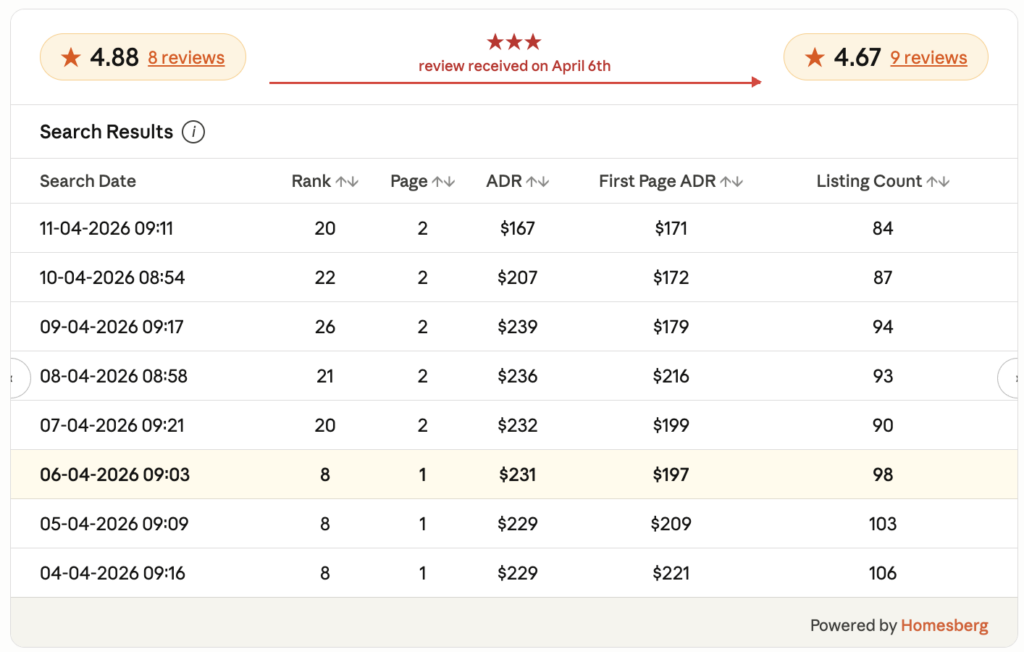Select row dated 04-04-2026 09:16

(514, 573)
